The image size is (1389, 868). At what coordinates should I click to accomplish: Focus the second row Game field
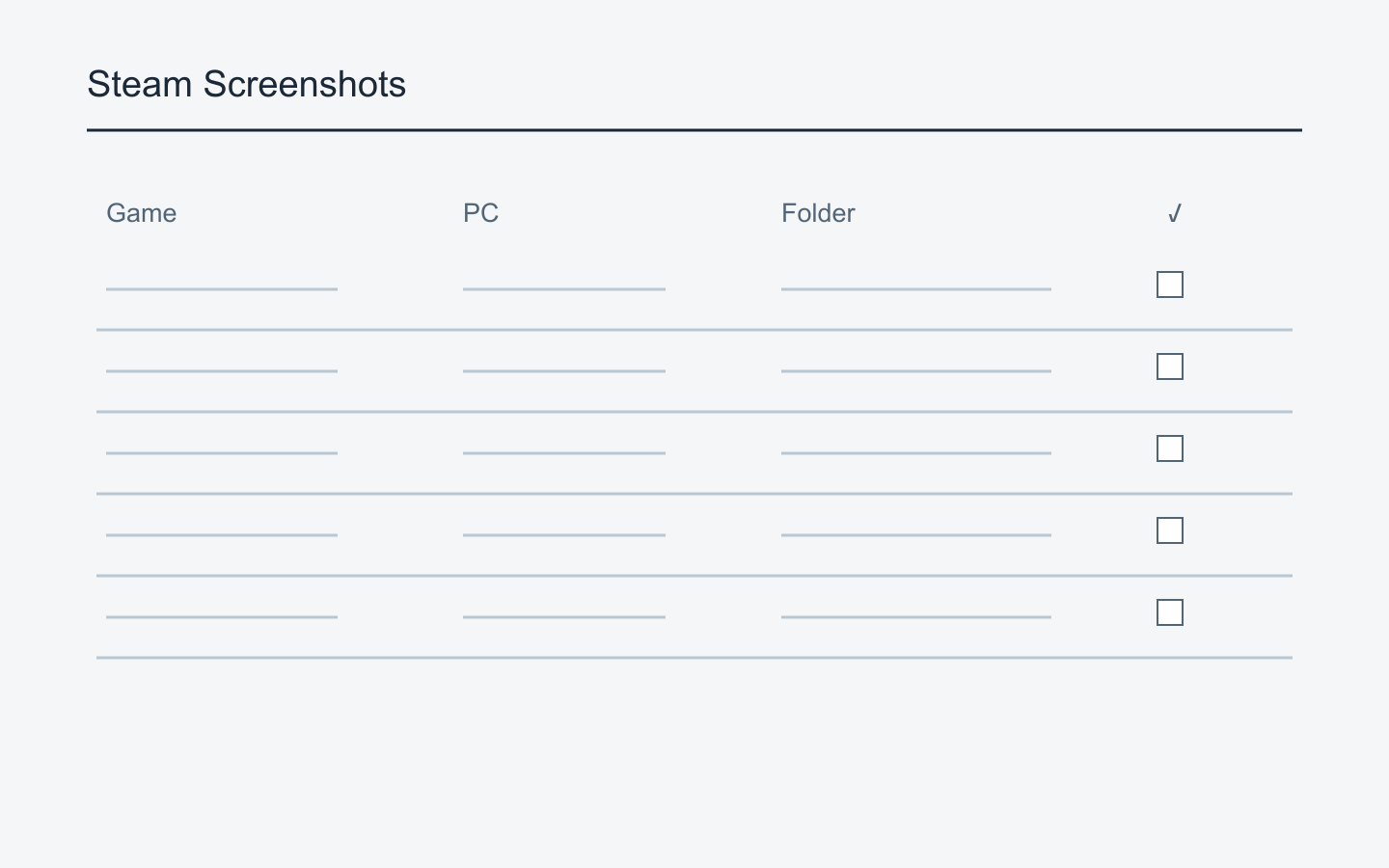[x=222, y=358]
